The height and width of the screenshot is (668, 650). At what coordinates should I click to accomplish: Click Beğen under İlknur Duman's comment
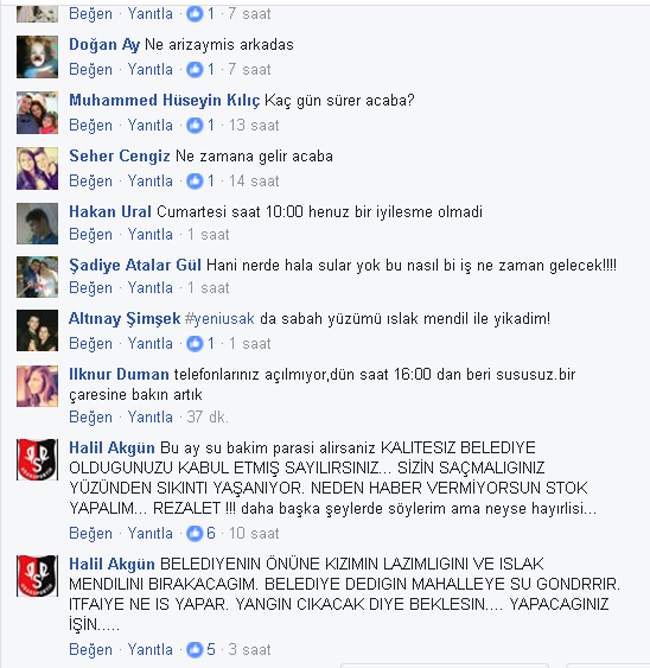(x=91, y=417)
